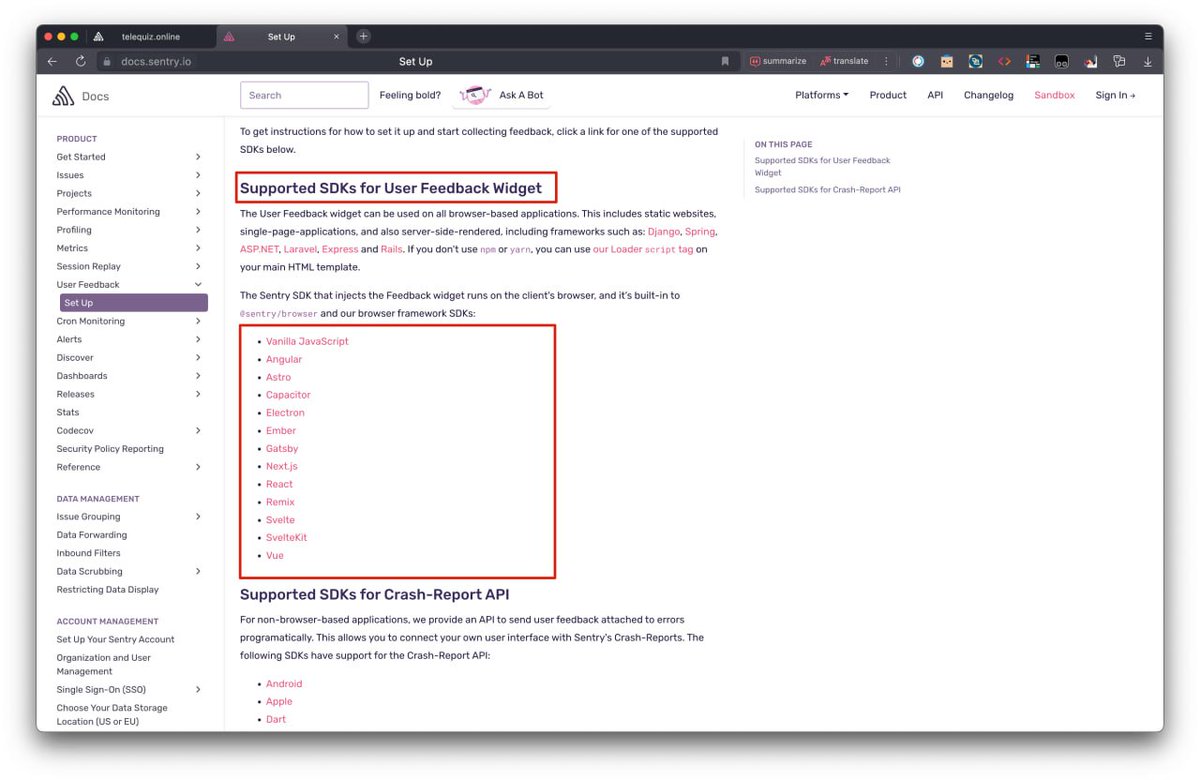Open the Product nav link

pos(888,95)
